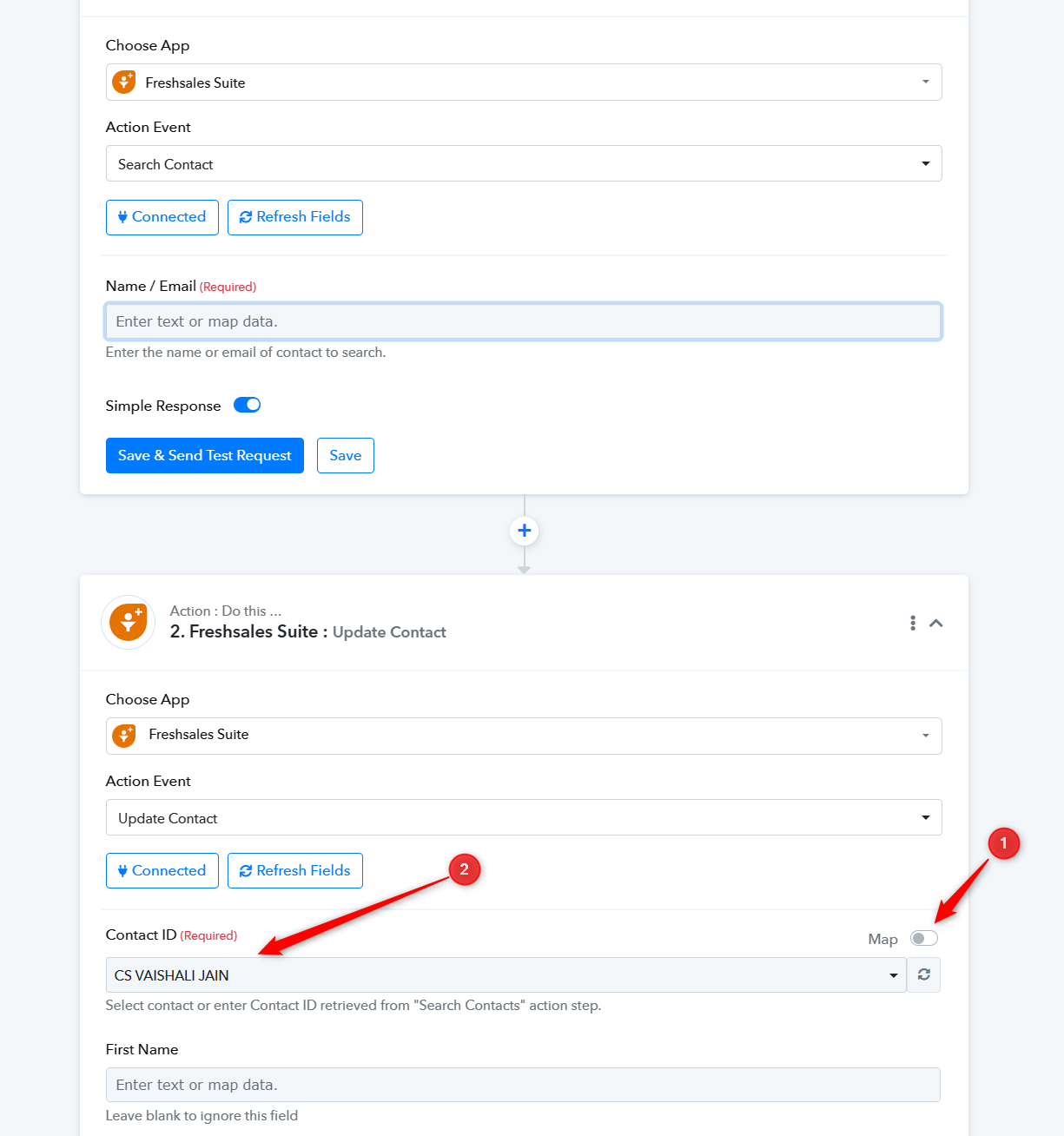Click the plus icon to add step
This screenshot has width=1064, height=1136.
pos(524,531)
